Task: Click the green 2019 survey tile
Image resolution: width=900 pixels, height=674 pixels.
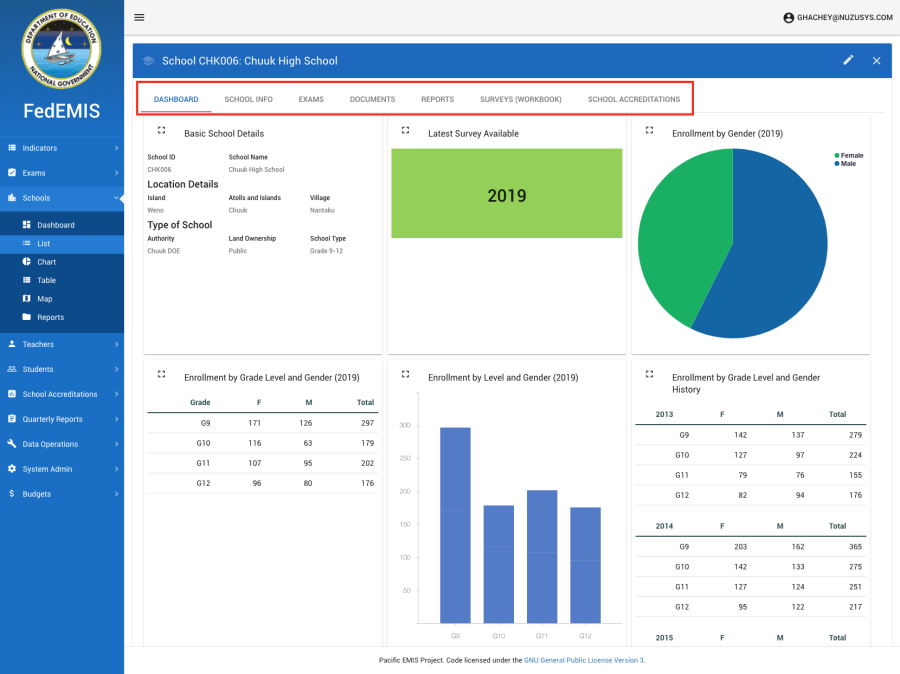Action: (506, 194)
